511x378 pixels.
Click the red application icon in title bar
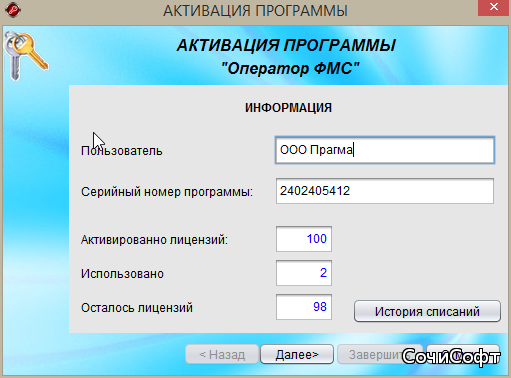pyautogui.click(x=13, y=10)
